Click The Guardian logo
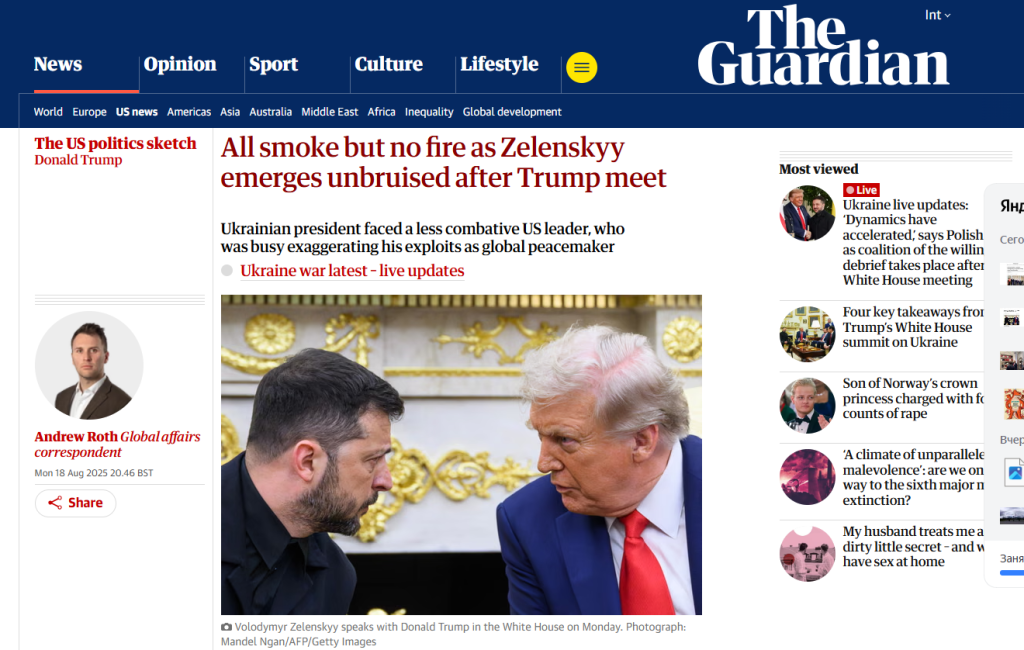The width and height of the screenshot is (1024, 650). [x=823, y=46]
